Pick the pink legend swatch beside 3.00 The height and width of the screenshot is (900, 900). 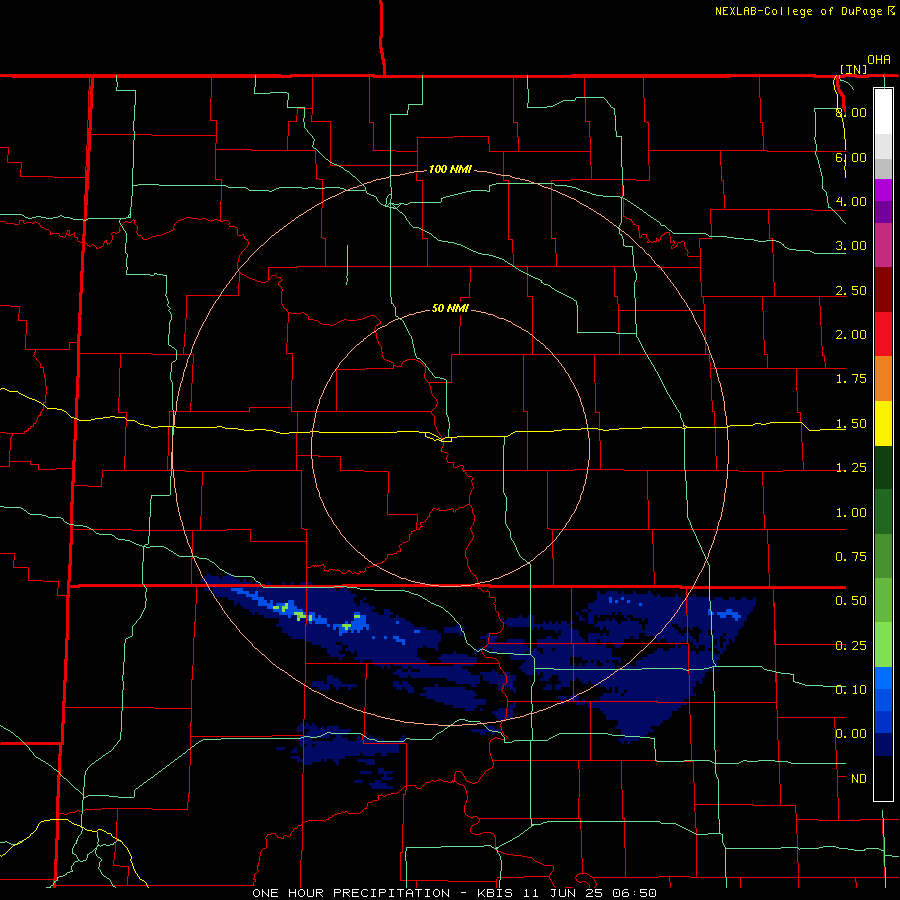883,245
